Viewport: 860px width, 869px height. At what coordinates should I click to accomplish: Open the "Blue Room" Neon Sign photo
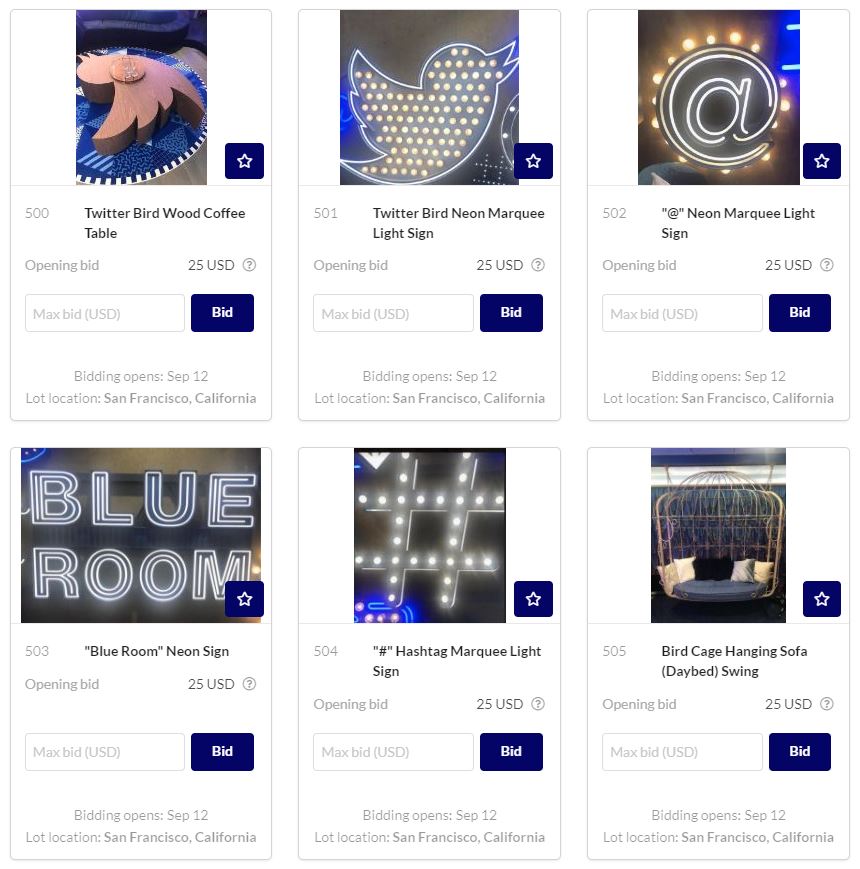tap(141, 535)
